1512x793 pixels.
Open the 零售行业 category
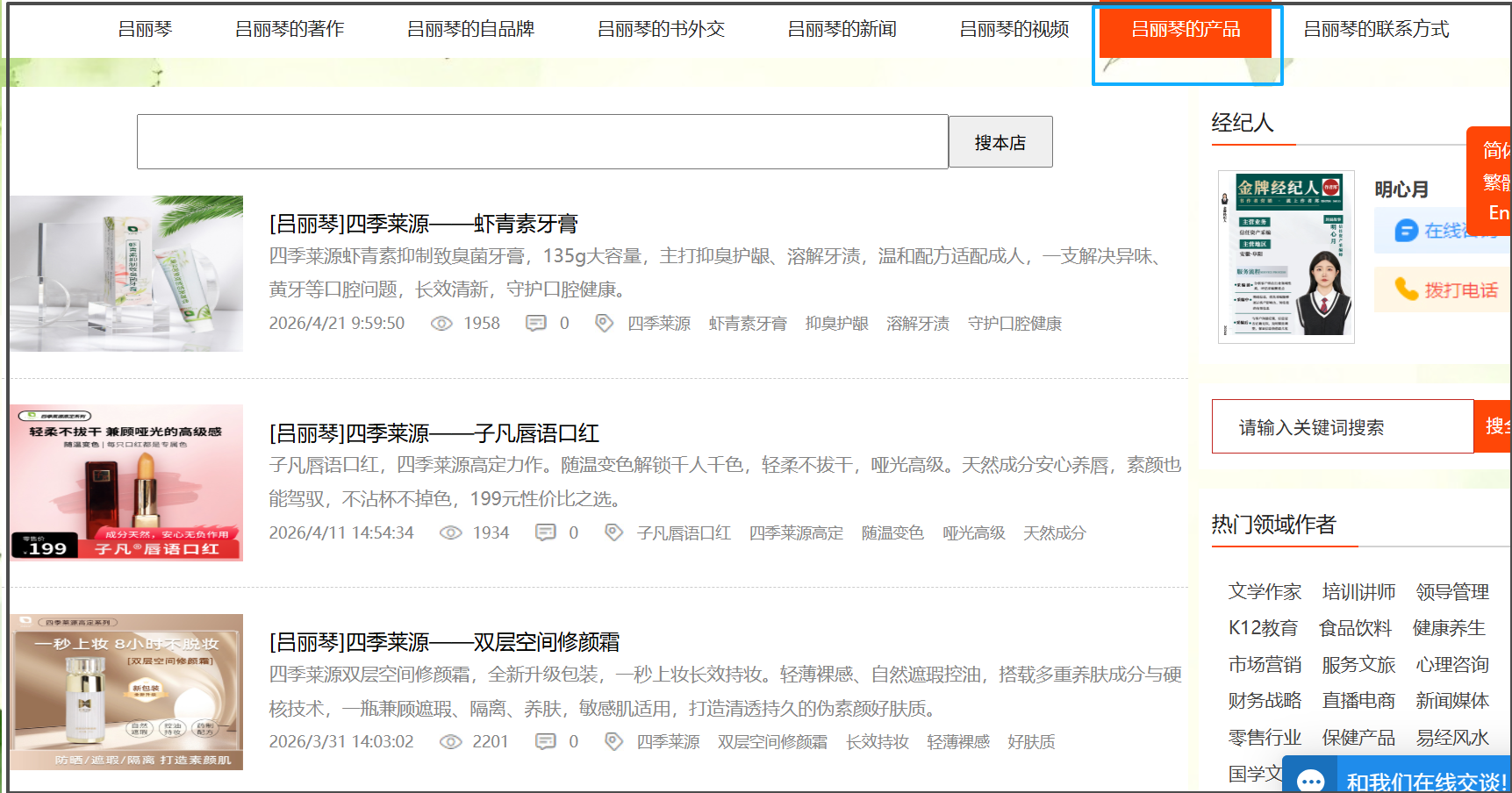[1265, 738]
